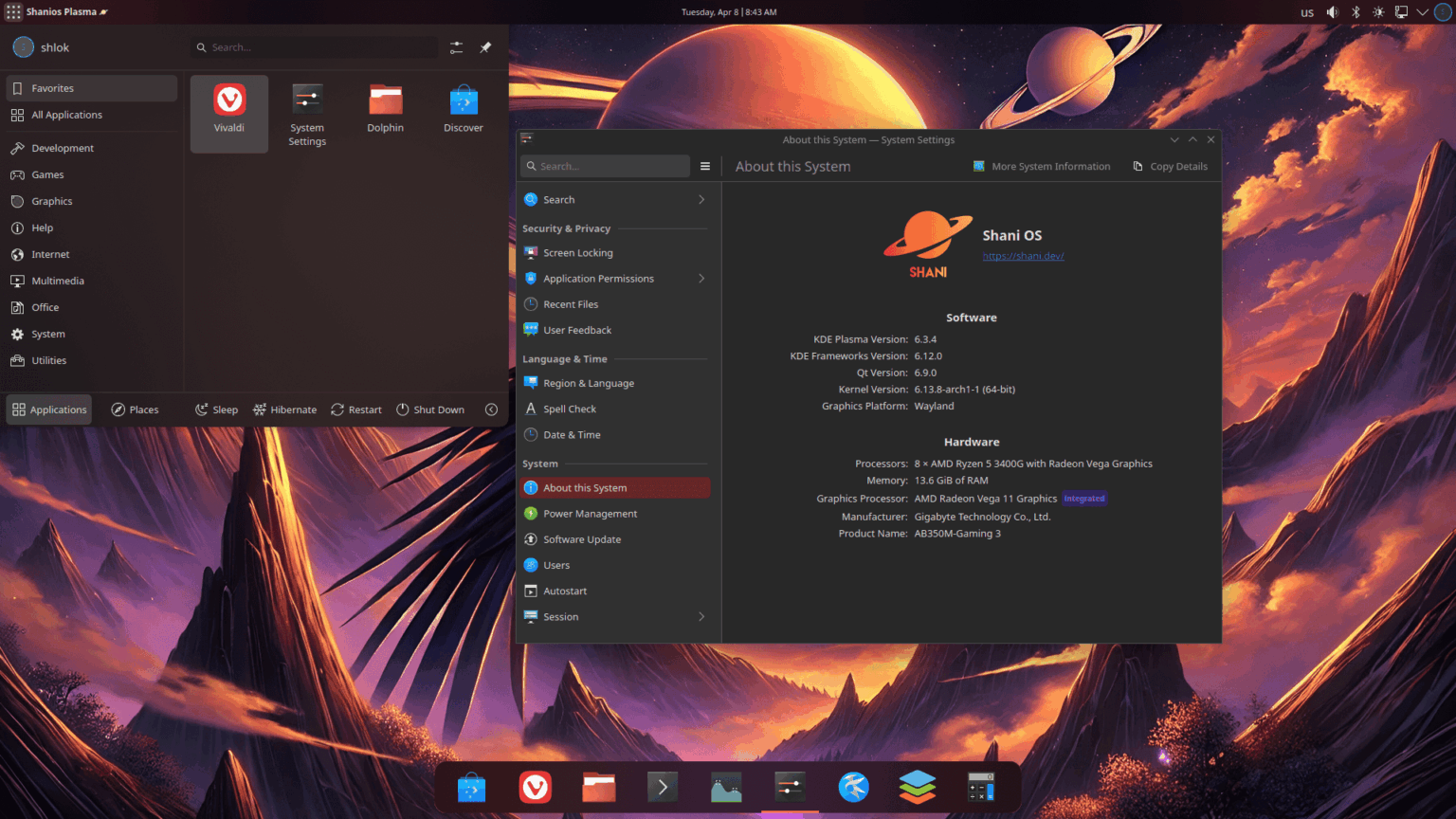
Task: Click the More System Information button
Action: click(1042, 166)
